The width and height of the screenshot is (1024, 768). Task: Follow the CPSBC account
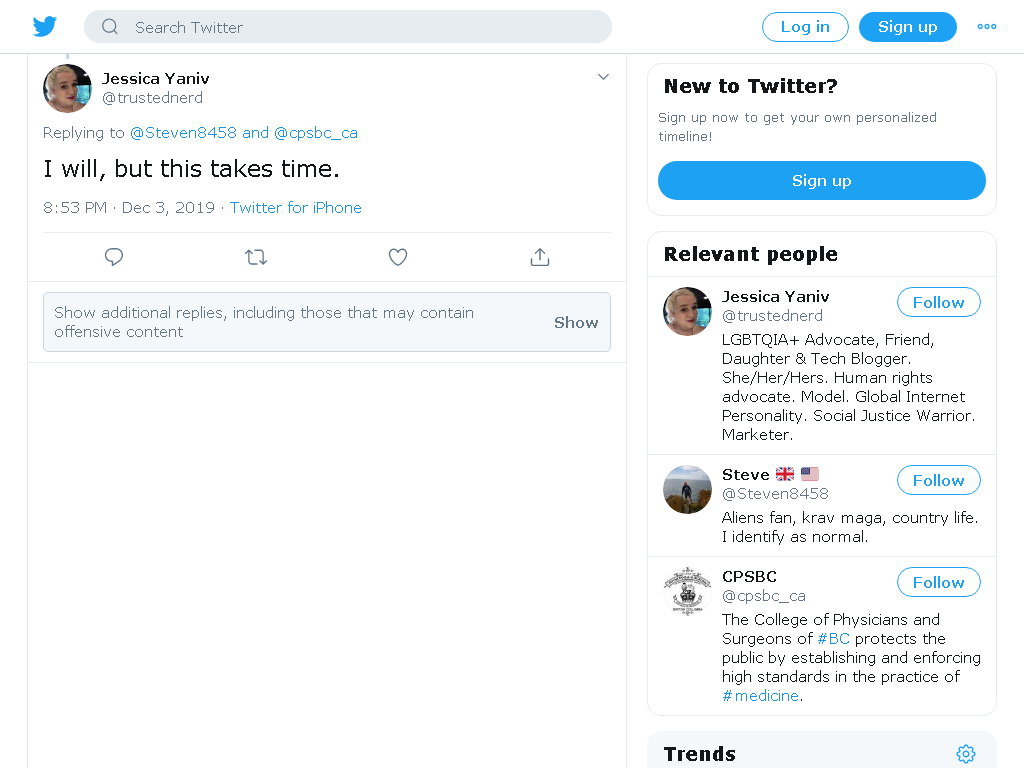point(938,582)
